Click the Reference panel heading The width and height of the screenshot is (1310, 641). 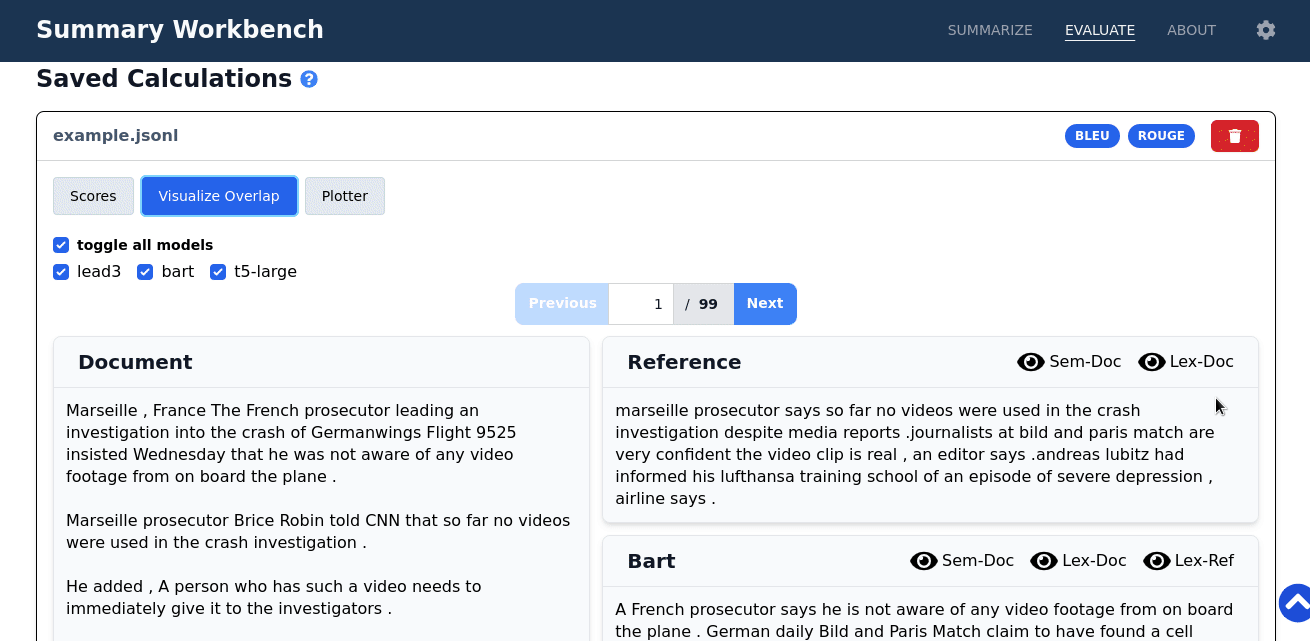tap(684, 362)
